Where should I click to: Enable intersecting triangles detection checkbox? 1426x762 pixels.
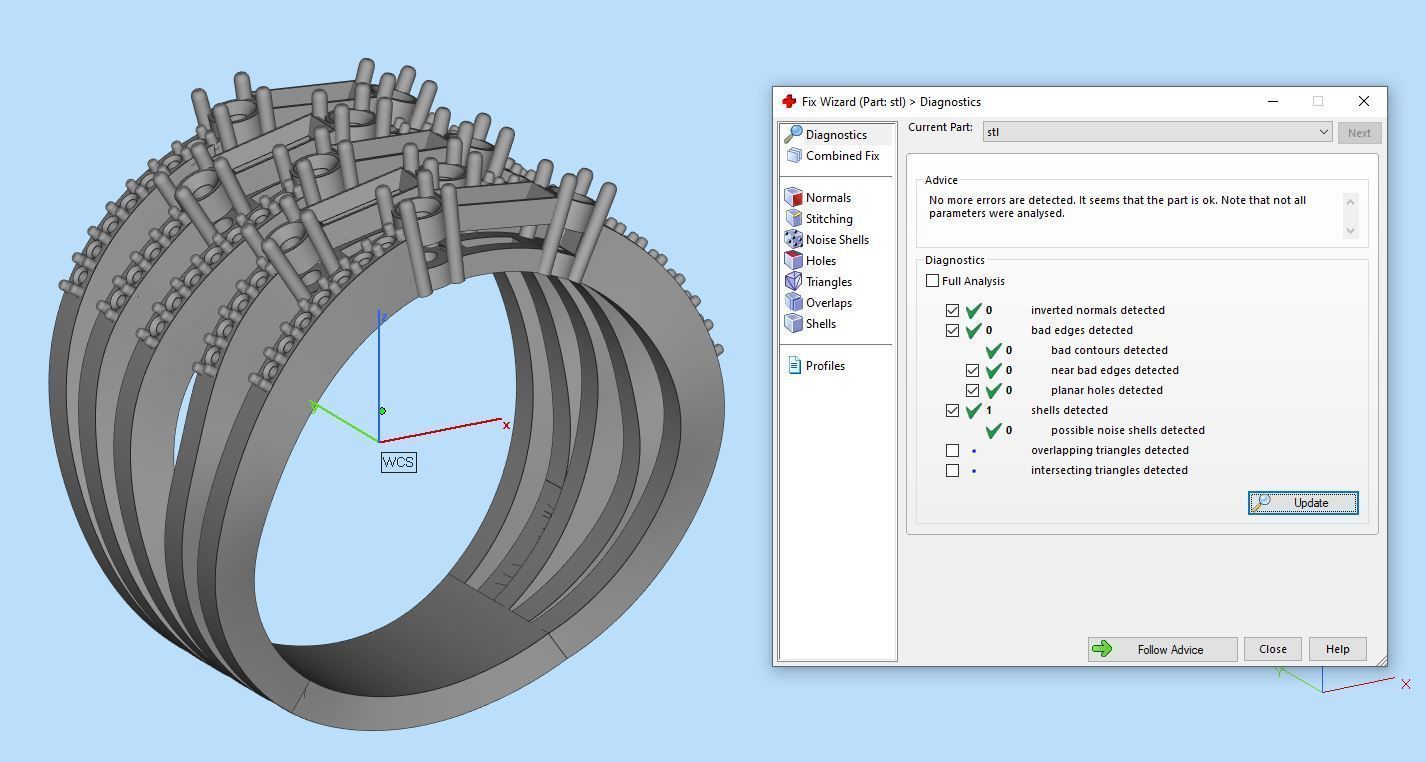(953, 471)
